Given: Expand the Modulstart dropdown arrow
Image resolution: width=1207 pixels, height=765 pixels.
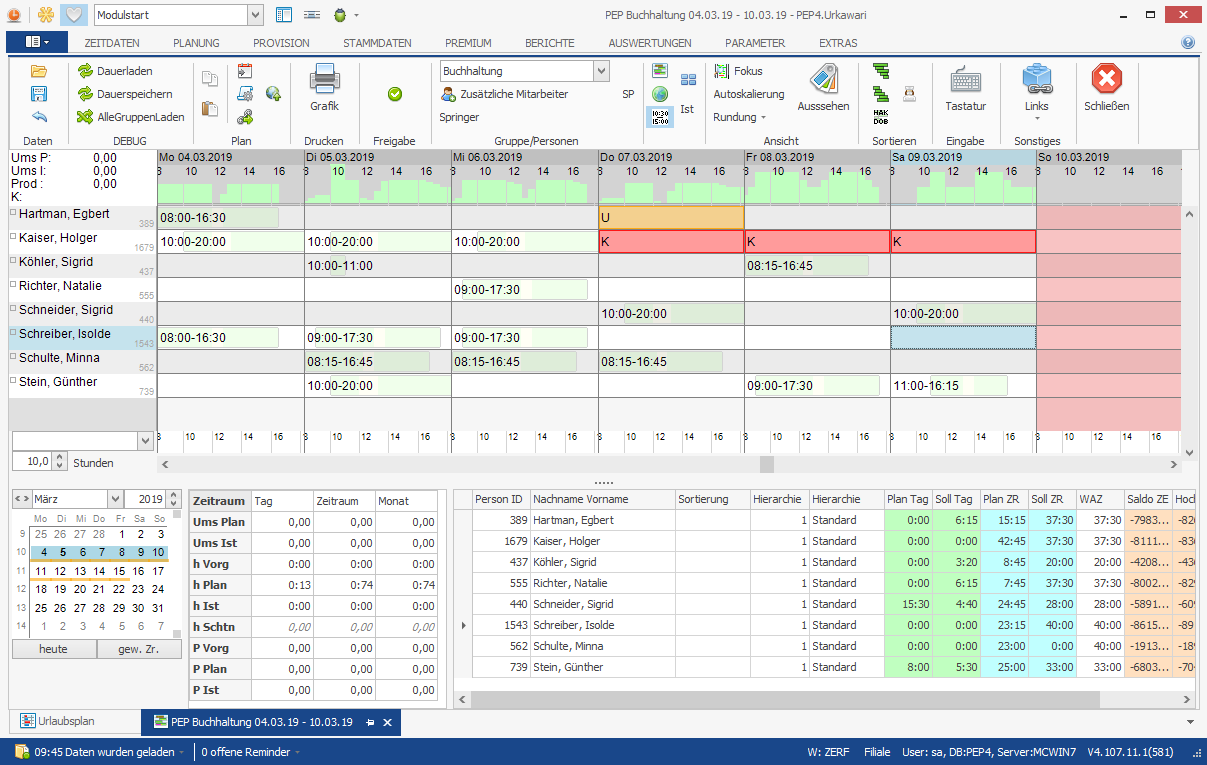Looking at the screenshot, I should [254, 15].
